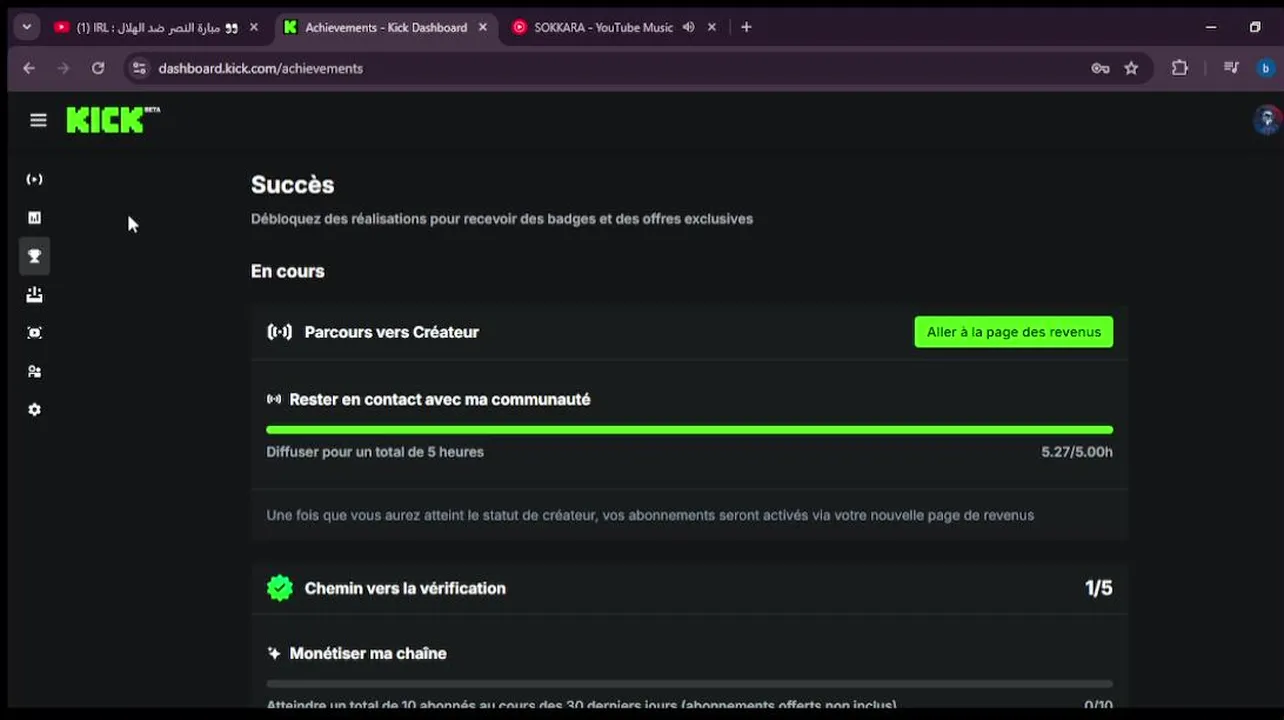Reload the page
Viewport: 1284px width, 720px height.
(x=98, y=68)
